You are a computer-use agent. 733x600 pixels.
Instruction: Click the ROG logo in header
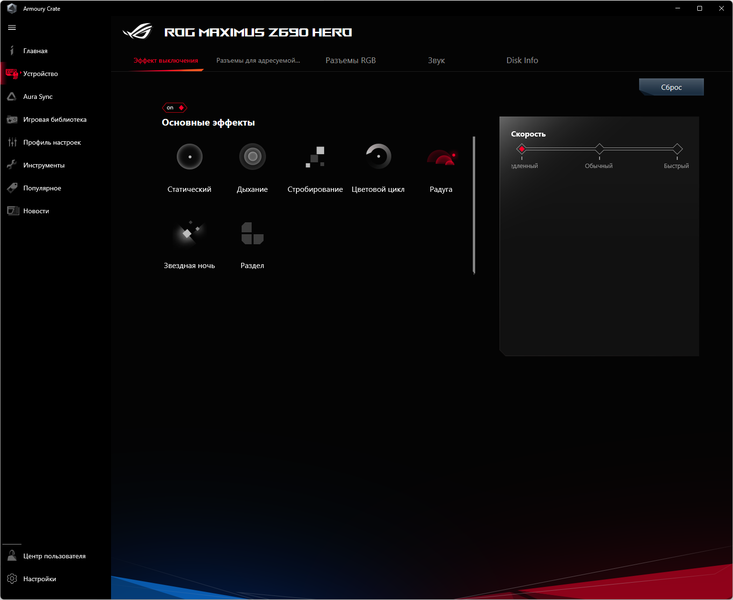pyautogui.click(x=137, y=31)
